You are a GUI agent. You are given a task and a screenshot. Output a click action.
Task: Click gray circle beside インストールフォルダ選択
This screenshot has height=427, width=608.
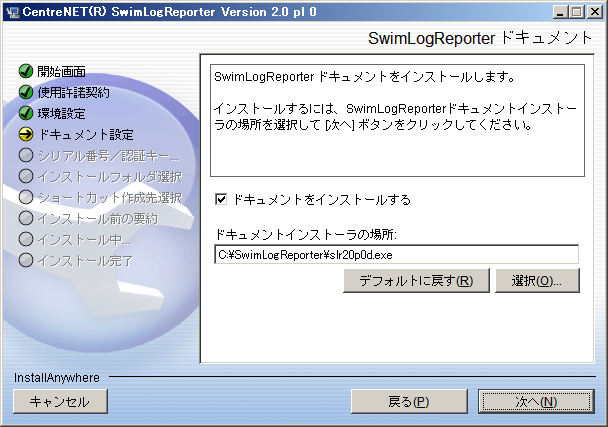[x=26, y=176]
